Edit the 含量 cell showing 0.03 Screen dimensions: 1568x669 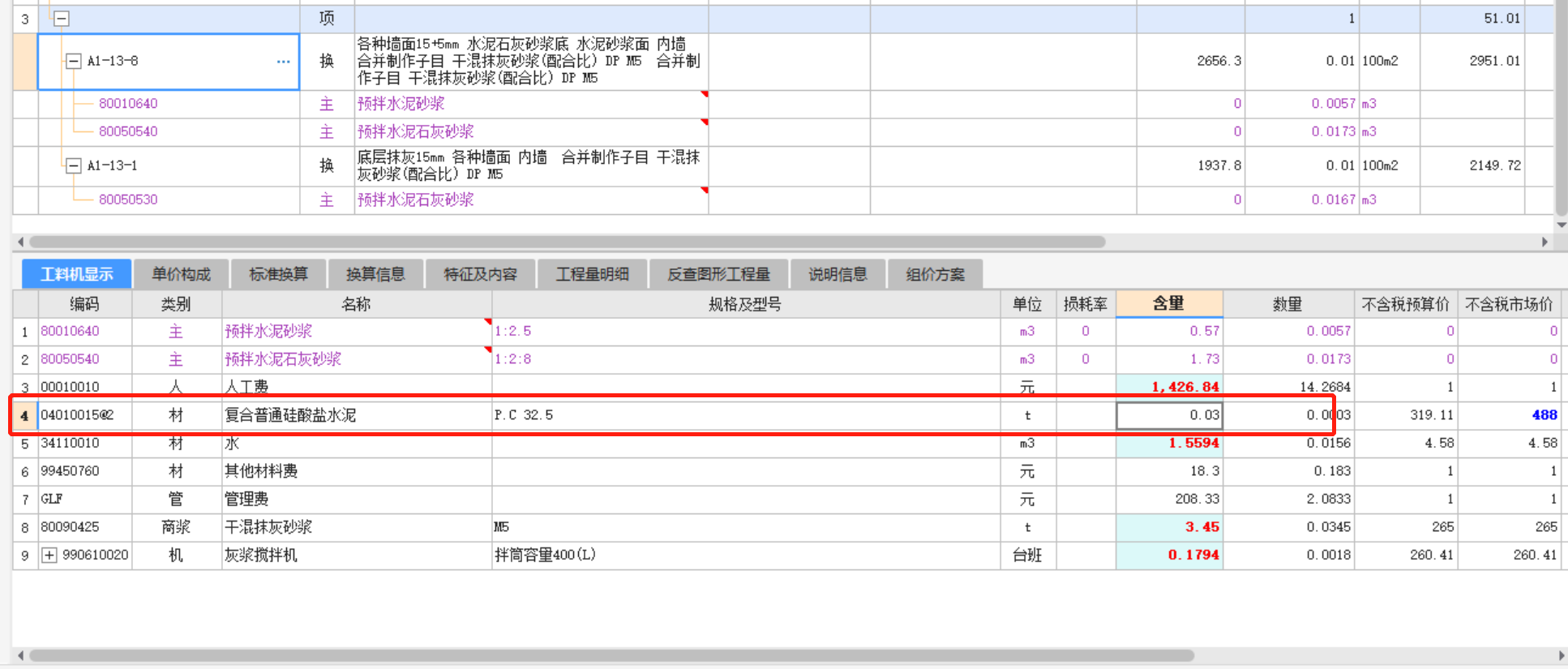pyautogui.click(x=1169, y=415)
